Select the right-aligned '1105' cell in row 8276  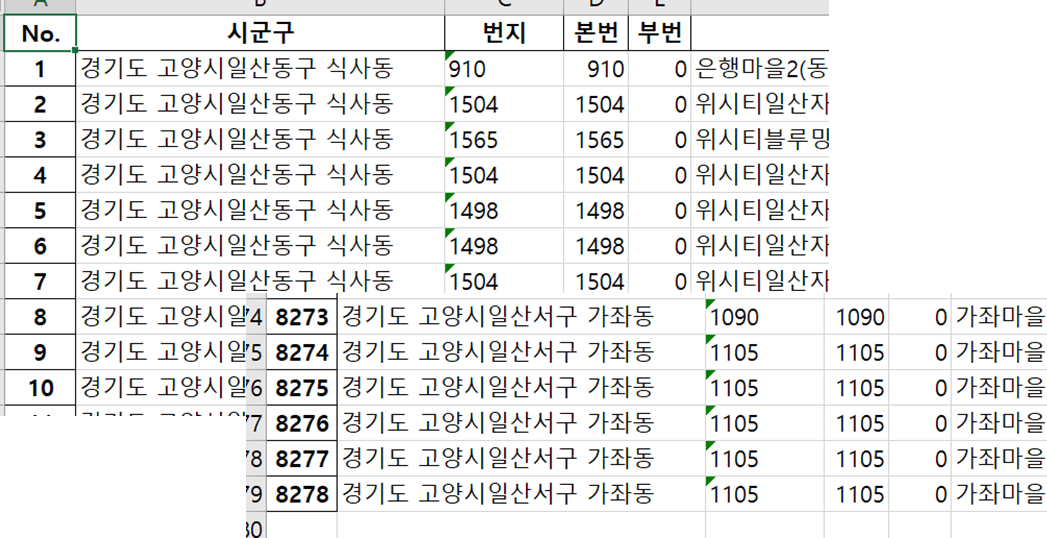coord(856,423)
